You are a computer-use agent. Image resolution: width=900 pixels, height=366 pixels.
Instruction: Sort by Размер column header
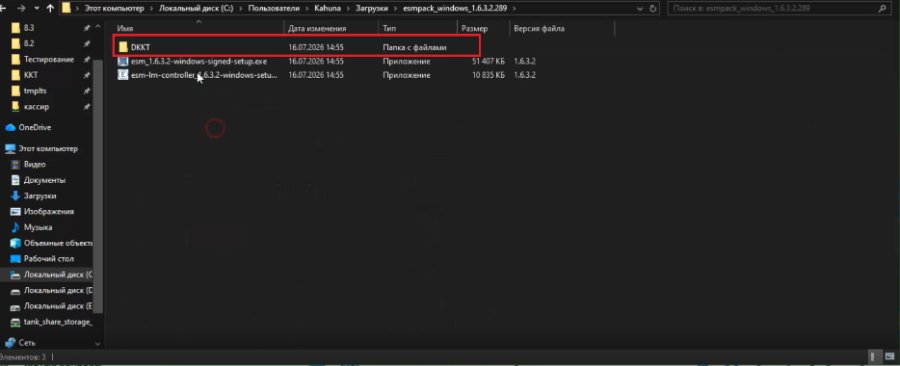483,29
